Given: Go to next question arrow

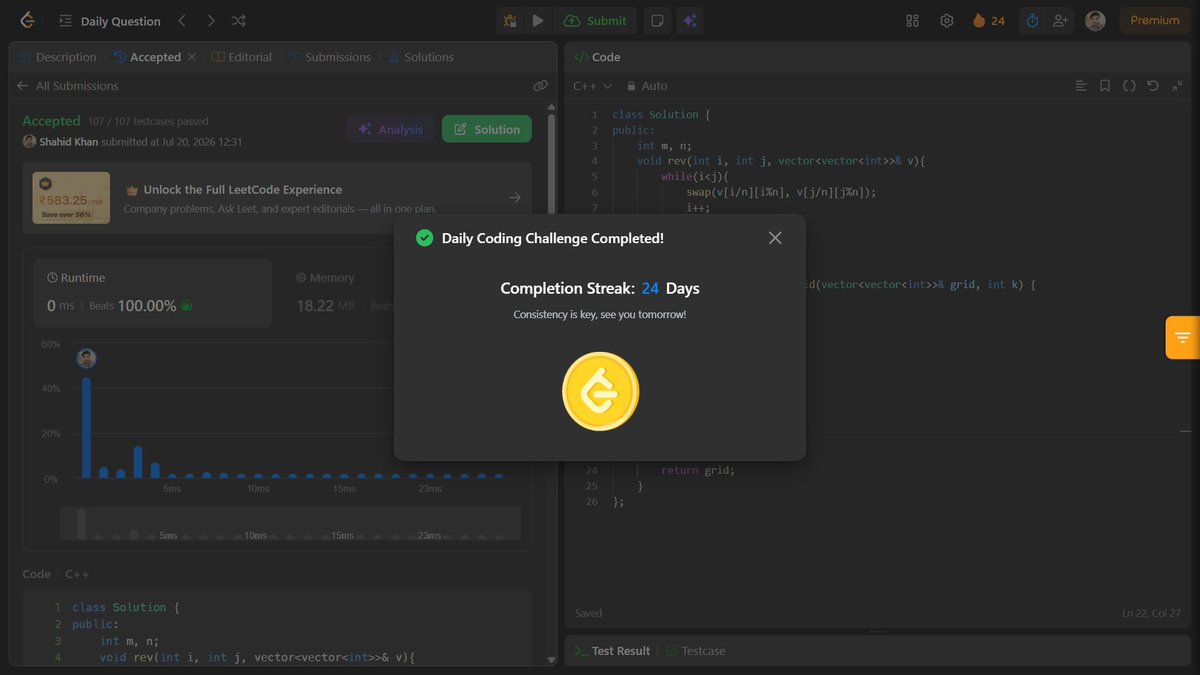Looking at the screenshot, I should tap(210, 20).
